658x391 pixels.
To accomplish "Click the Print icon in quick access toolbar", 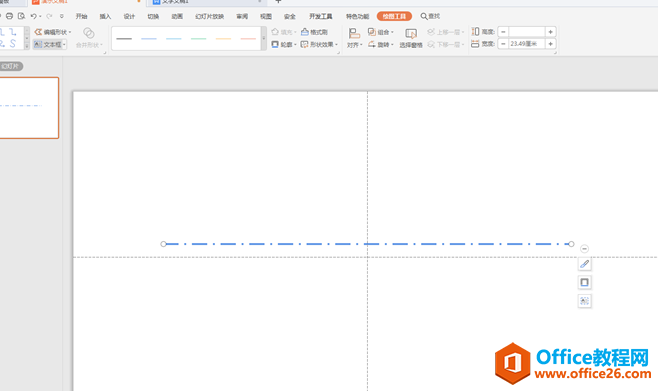I will tap(9, 16).
